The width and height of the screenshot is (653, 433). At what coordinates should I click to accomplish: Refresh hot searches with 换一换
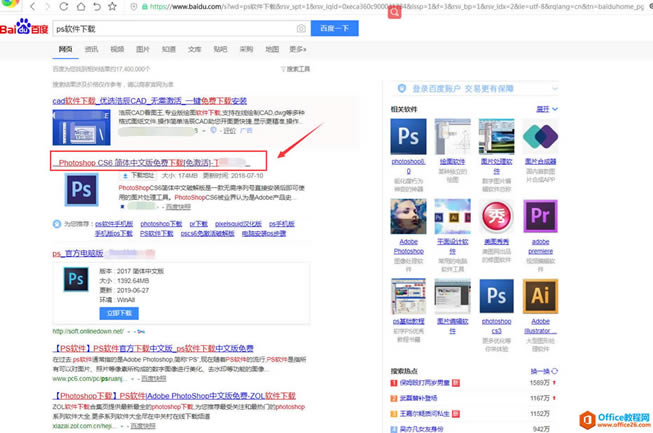click(544, 371)
